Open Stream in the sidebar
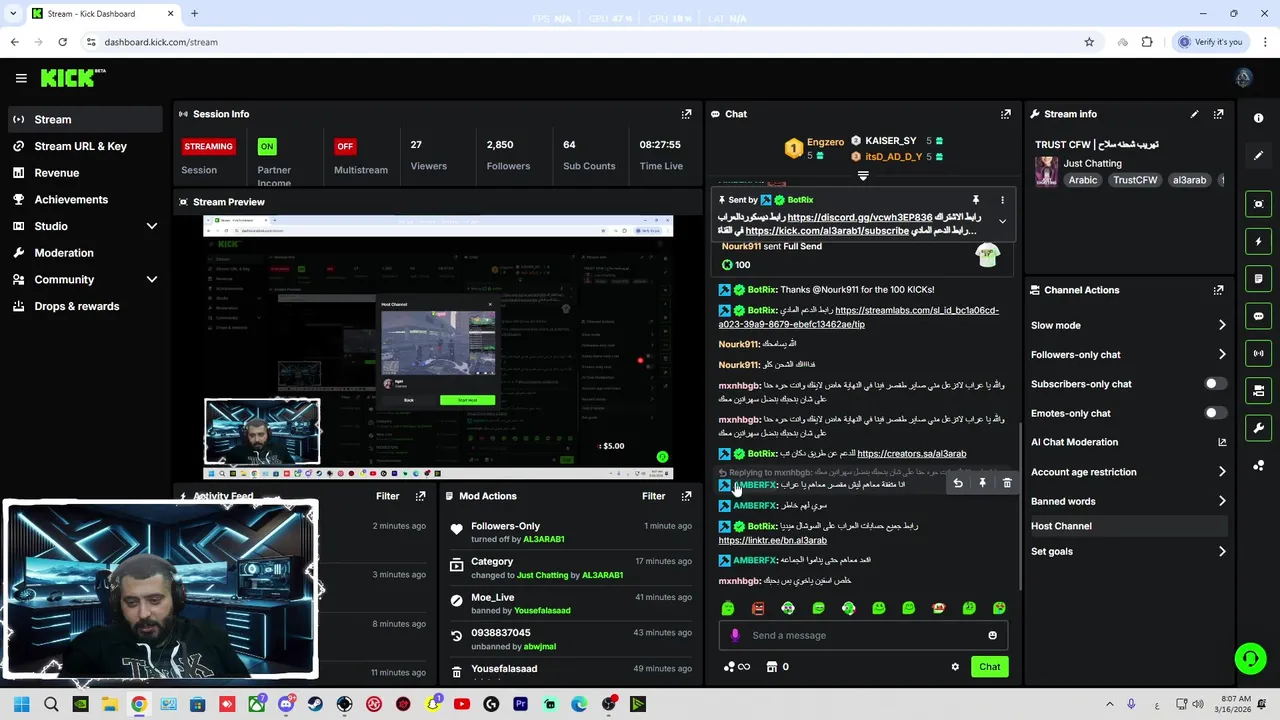The image size is (1280, 720). 85,119
